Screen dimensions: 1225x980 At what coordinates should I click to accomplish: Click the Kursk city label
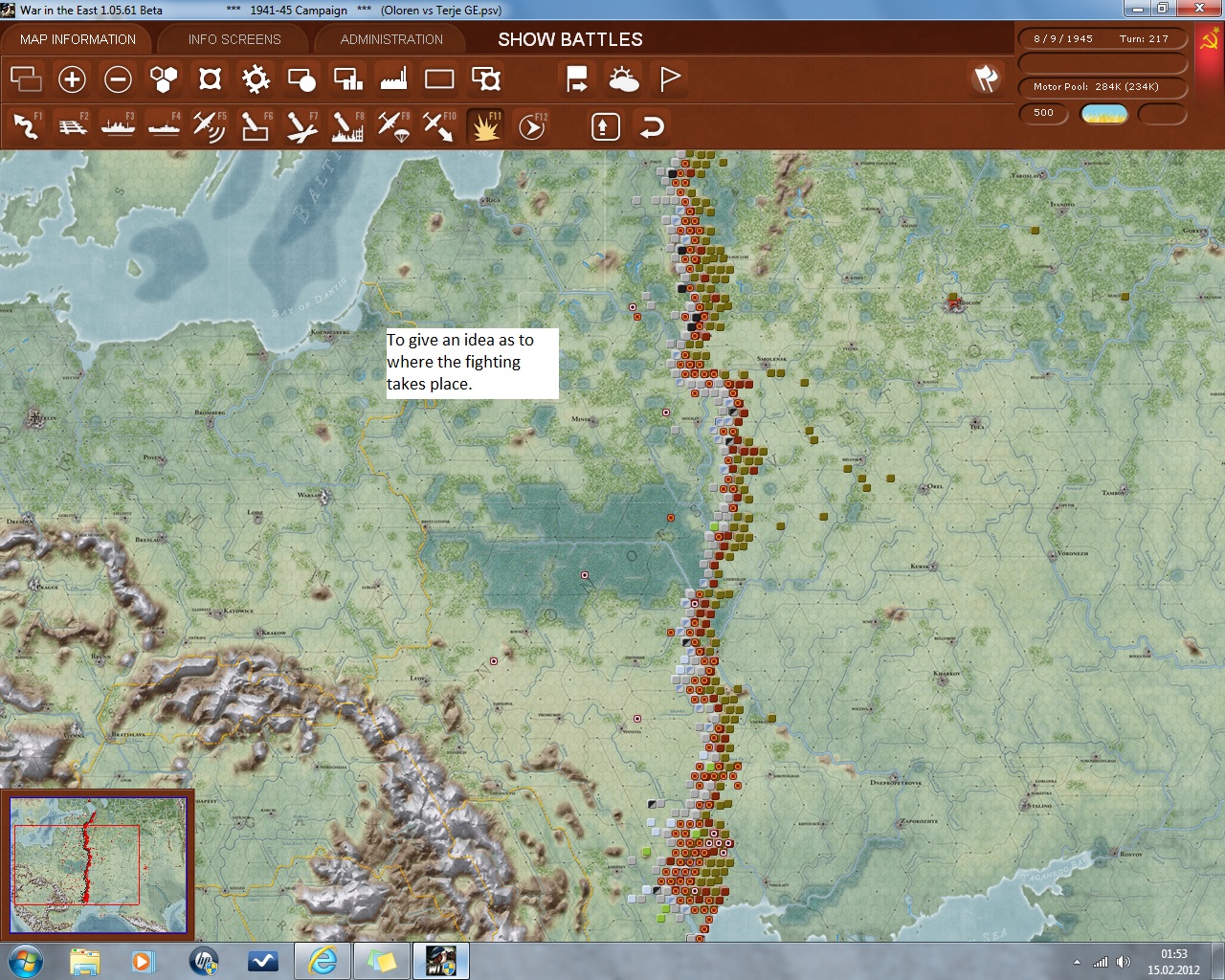pyautogui.click(x=921, y=567)
